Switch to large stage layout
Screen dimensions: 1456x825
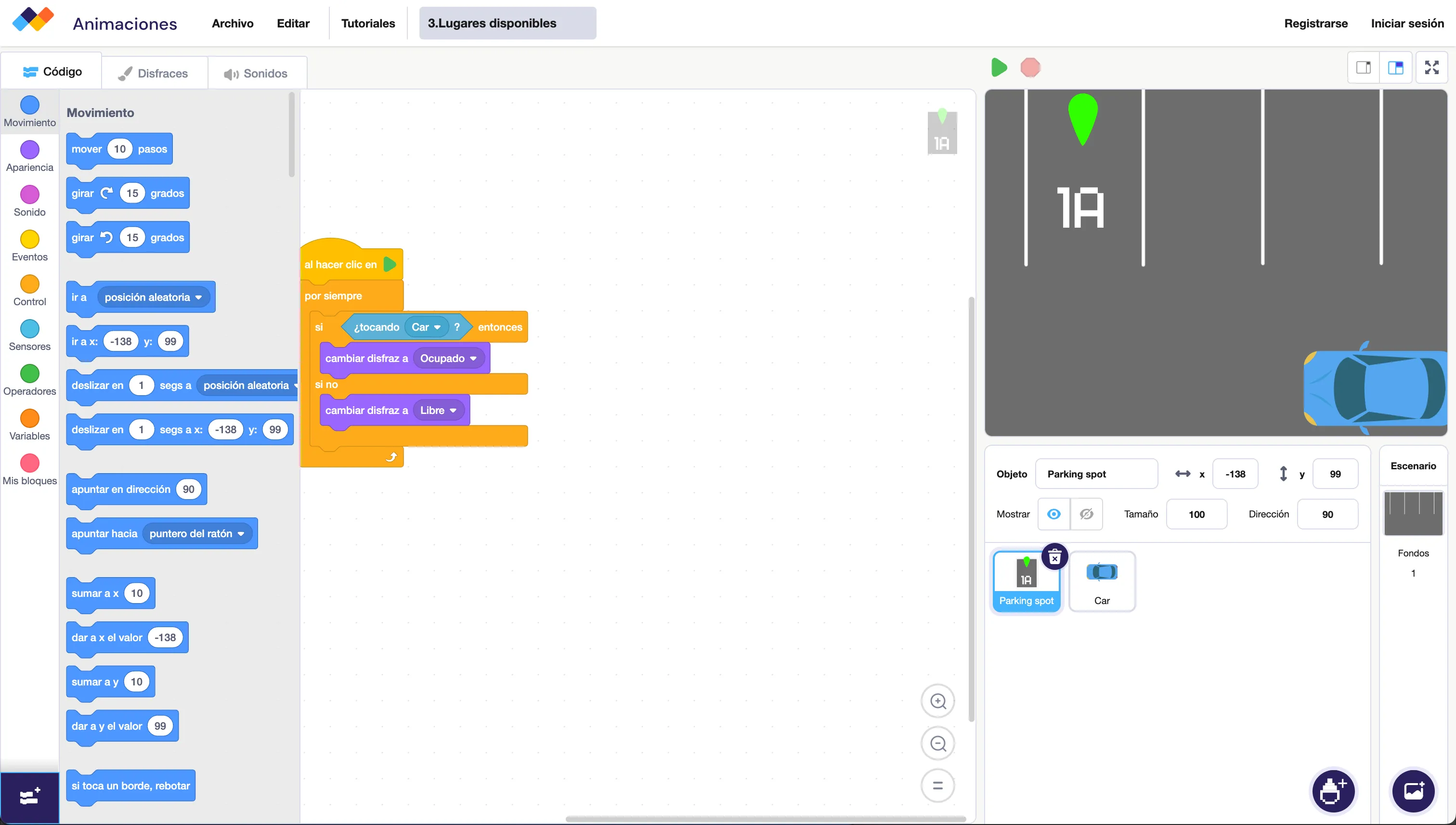pos(1395,67)
